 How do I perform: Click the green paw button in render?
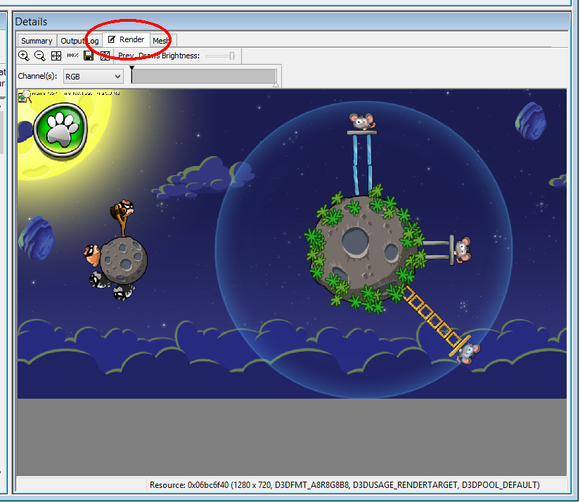(61, 129)
